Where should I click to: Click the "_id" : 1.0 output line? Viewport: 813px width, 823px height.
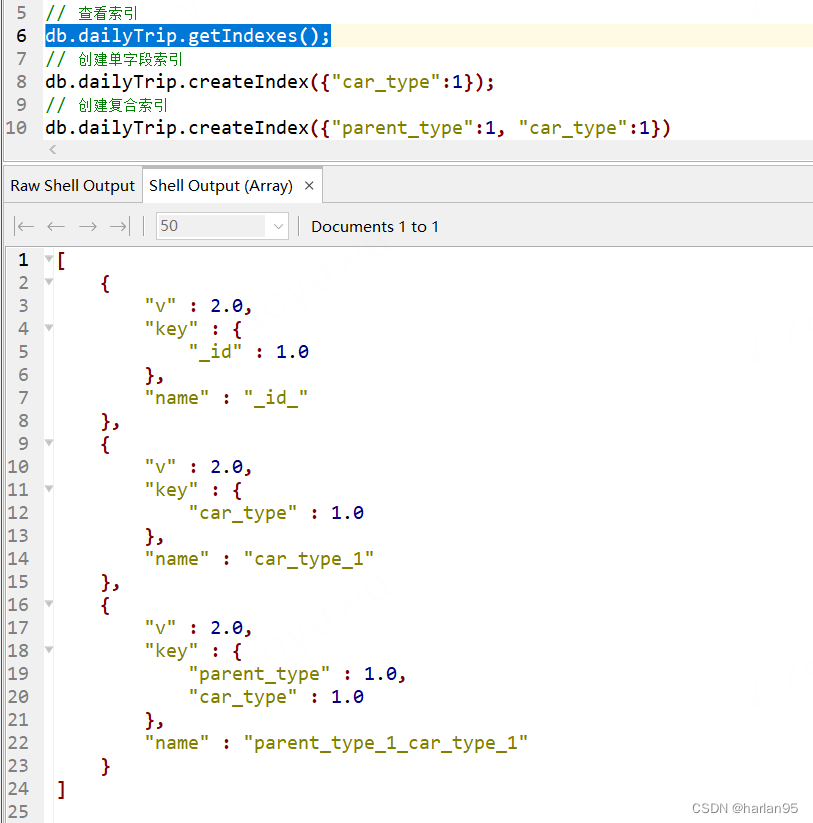coord(249,352)
